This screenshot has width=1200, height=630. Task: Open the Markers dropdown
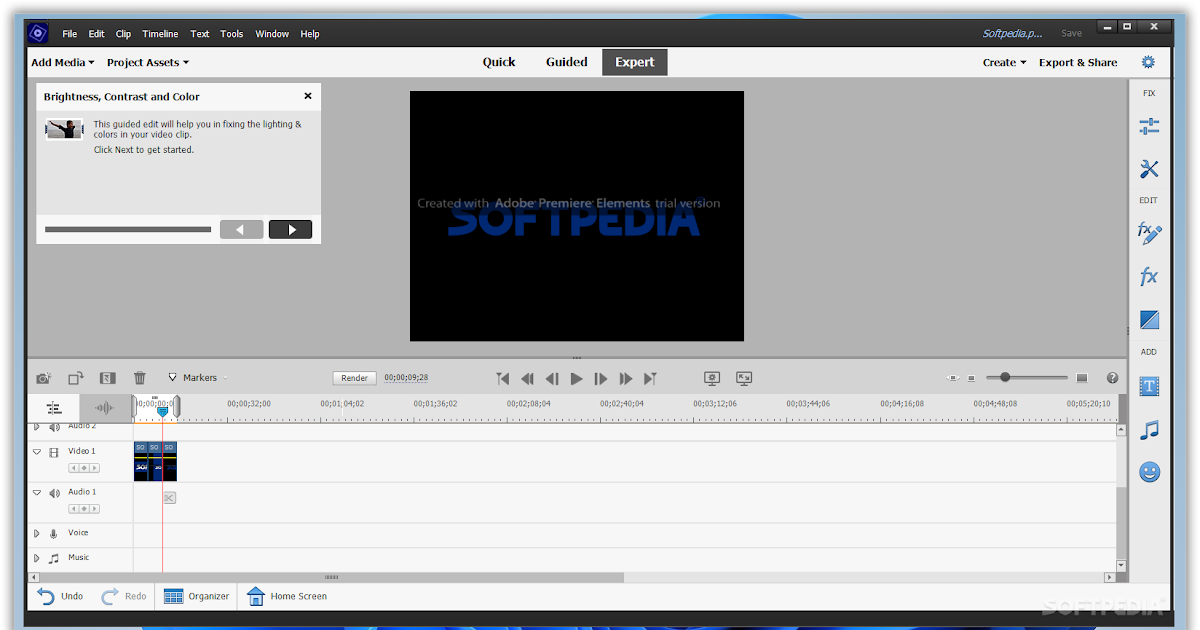coord(198,378)
